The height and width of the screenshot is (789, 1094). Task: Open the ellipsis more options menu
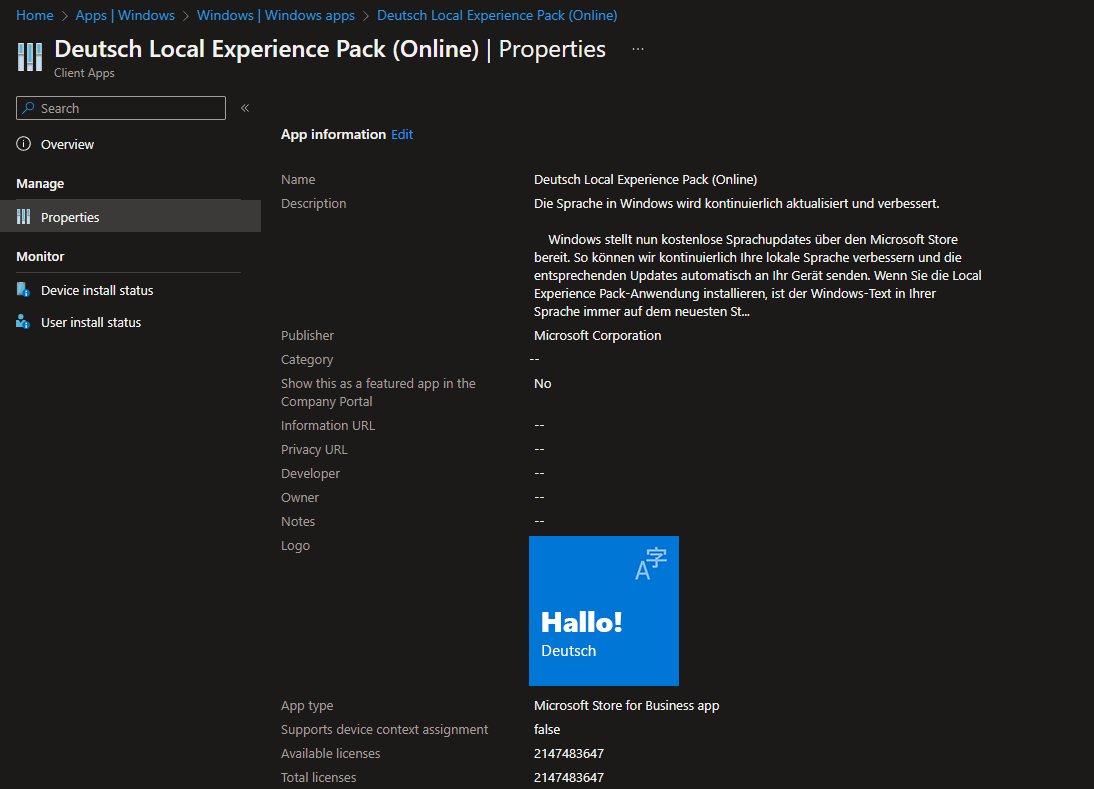pos(638,49)
